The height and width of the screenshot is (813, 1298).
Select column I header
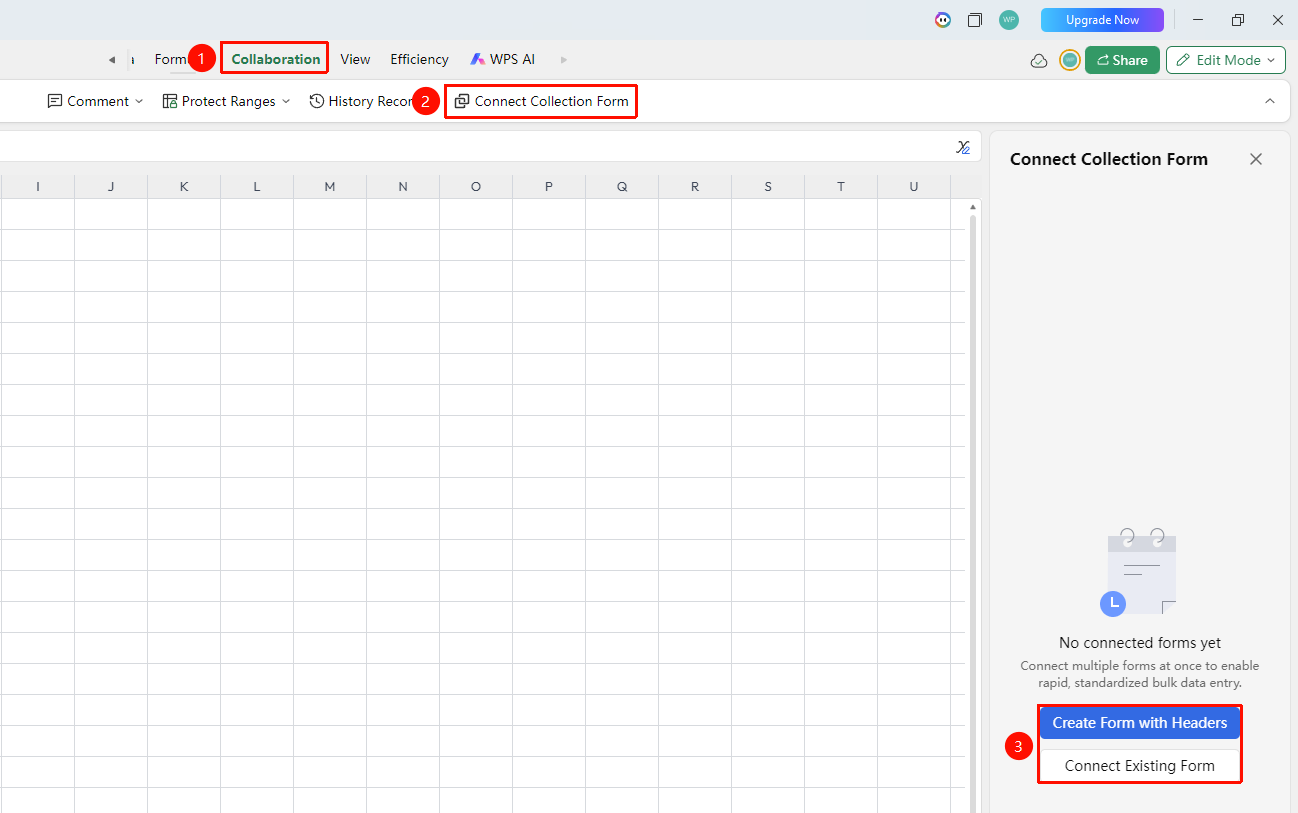[x=38, y=187]
